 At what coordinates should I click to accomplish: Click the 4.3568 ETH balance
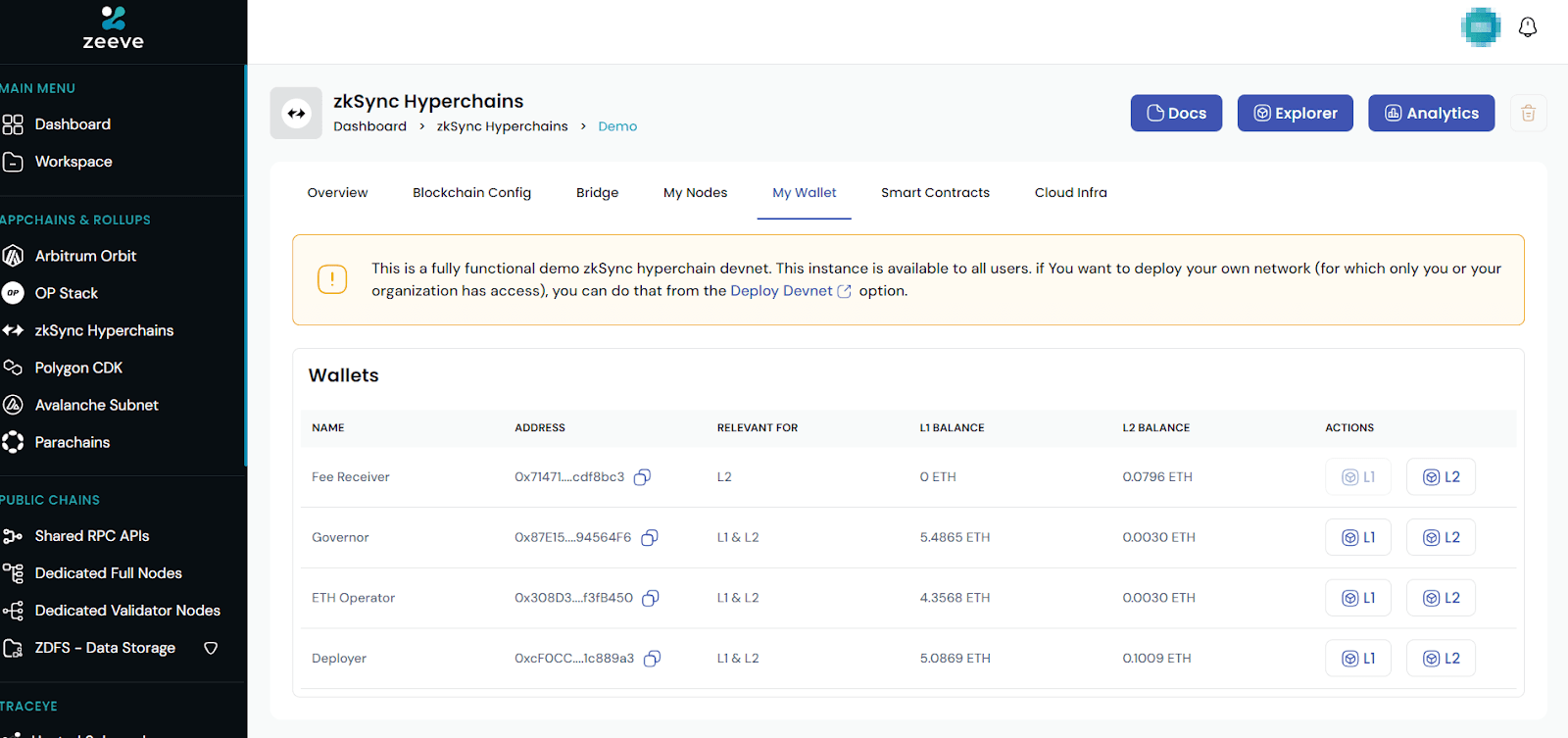click(x=955, y=598)
